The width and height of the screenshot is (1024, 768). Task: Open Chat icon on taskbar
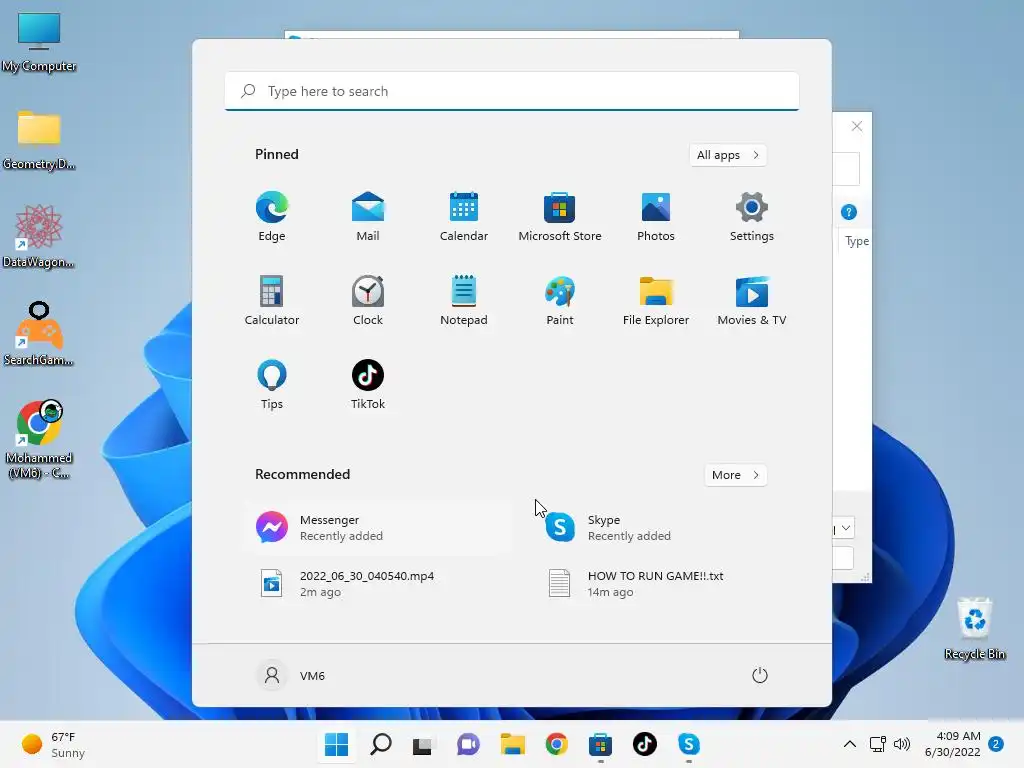[x=468, y=744]
